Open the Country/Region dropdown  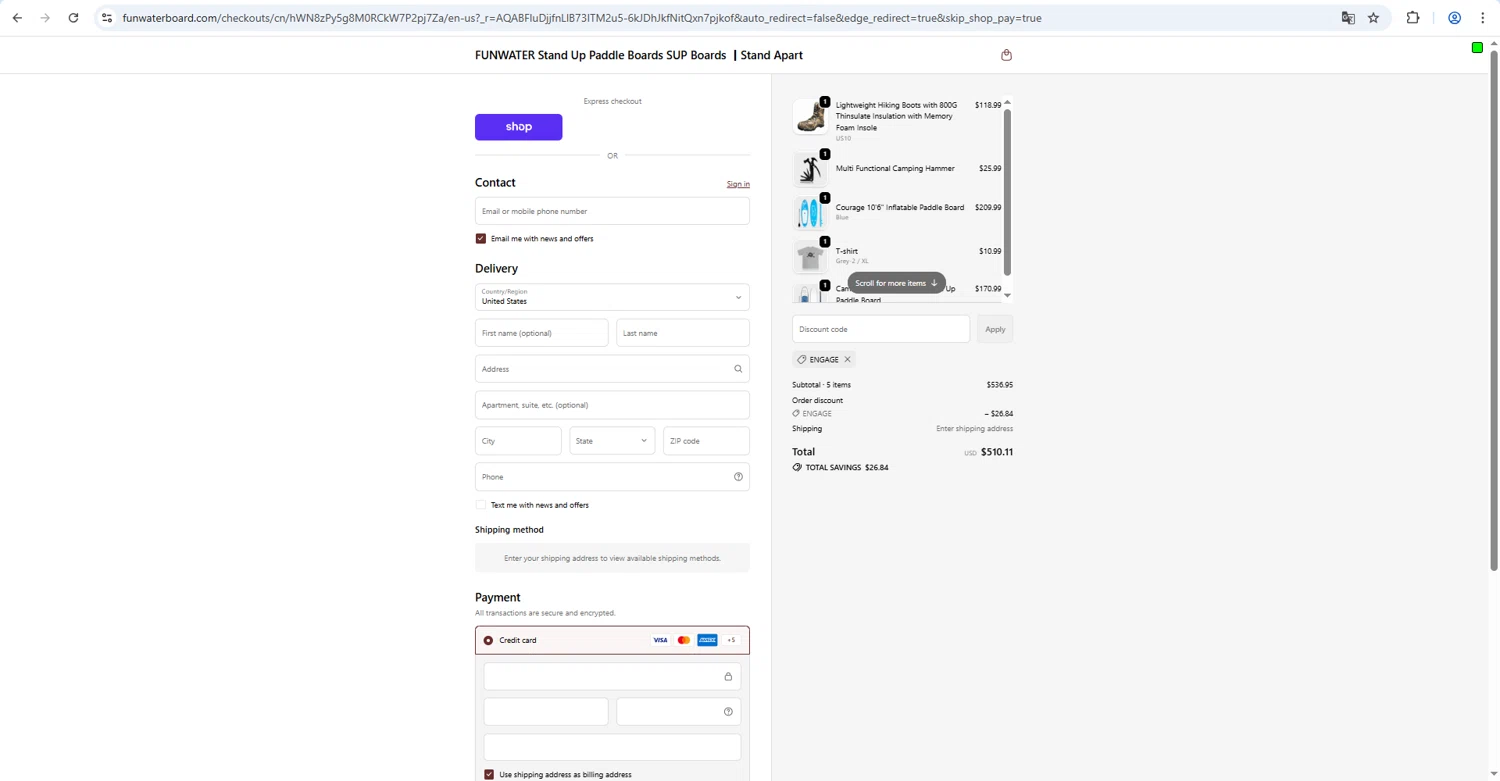click(x=612, y=297)
